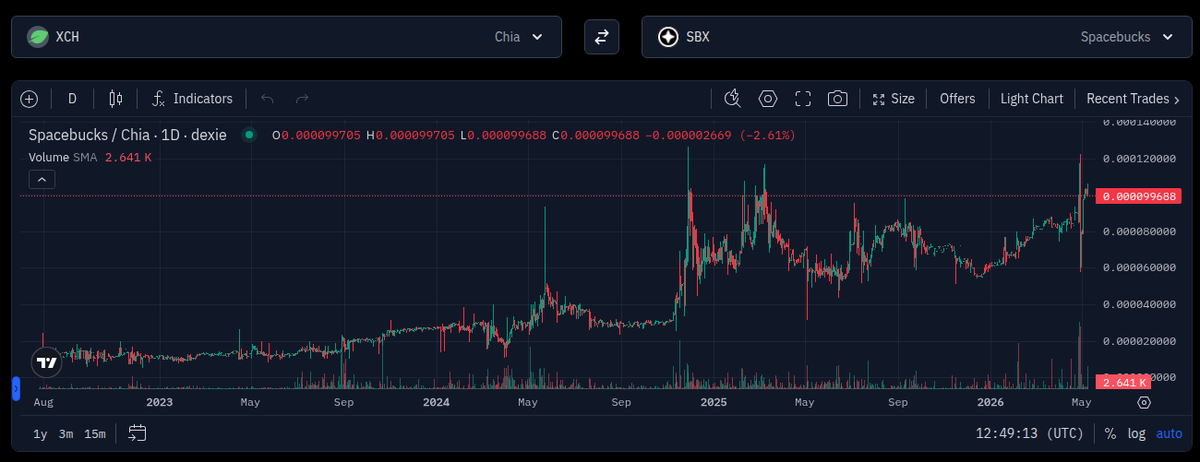The width and height of the screenshot is (1200, 462).
Task: Click the TradingView logo
Action: [46, 363]
